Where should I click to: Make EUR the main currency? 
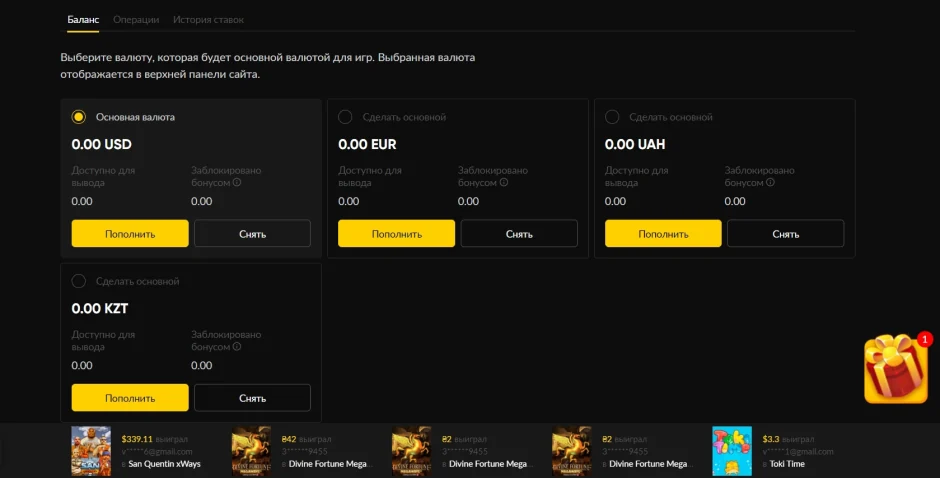[346, 117]
